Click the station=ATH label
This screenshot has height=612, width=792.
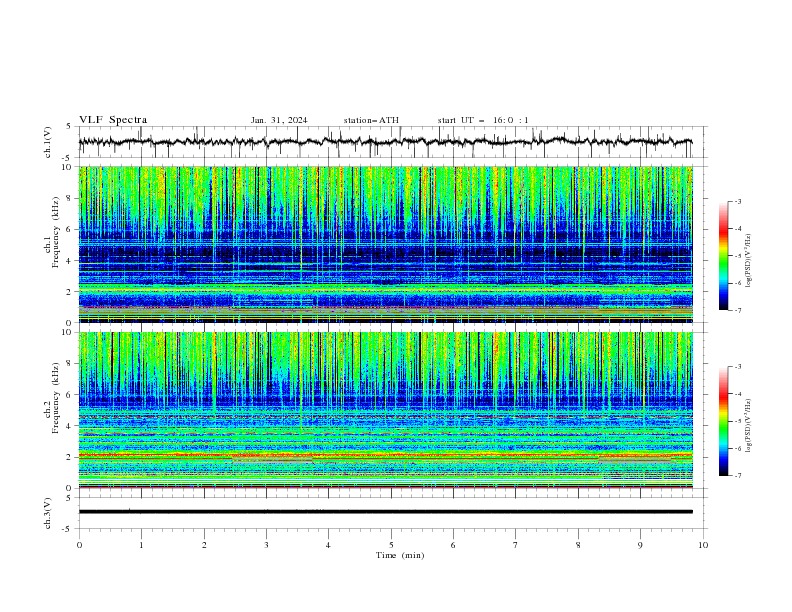tap(371, 120)
